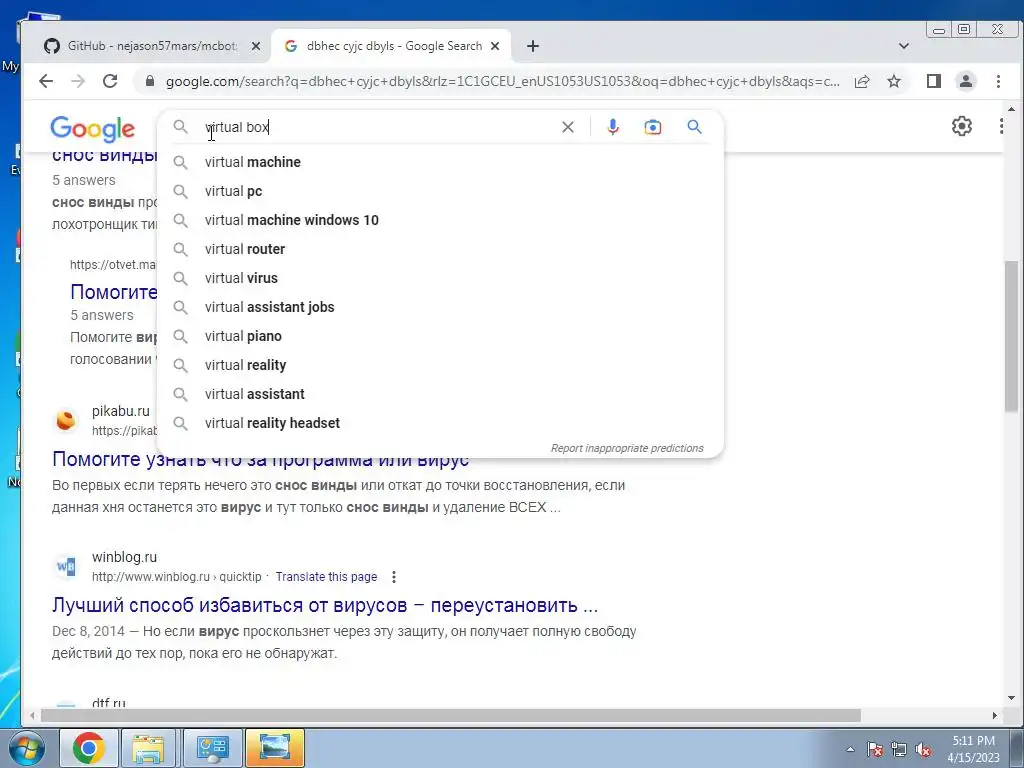Viewport: 1024px width, 768px height.
Task: Open the Chrome profile avatar
Action: click(x=965, y=81)
